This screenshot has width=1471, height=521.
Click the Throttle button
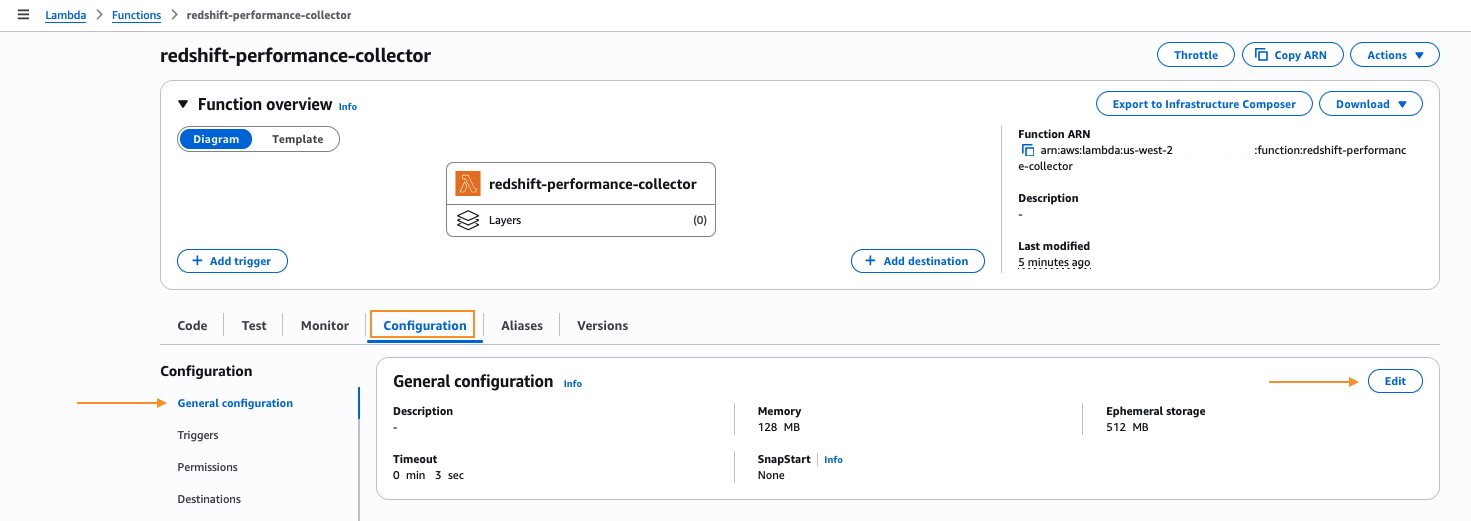click(1195, 55)
